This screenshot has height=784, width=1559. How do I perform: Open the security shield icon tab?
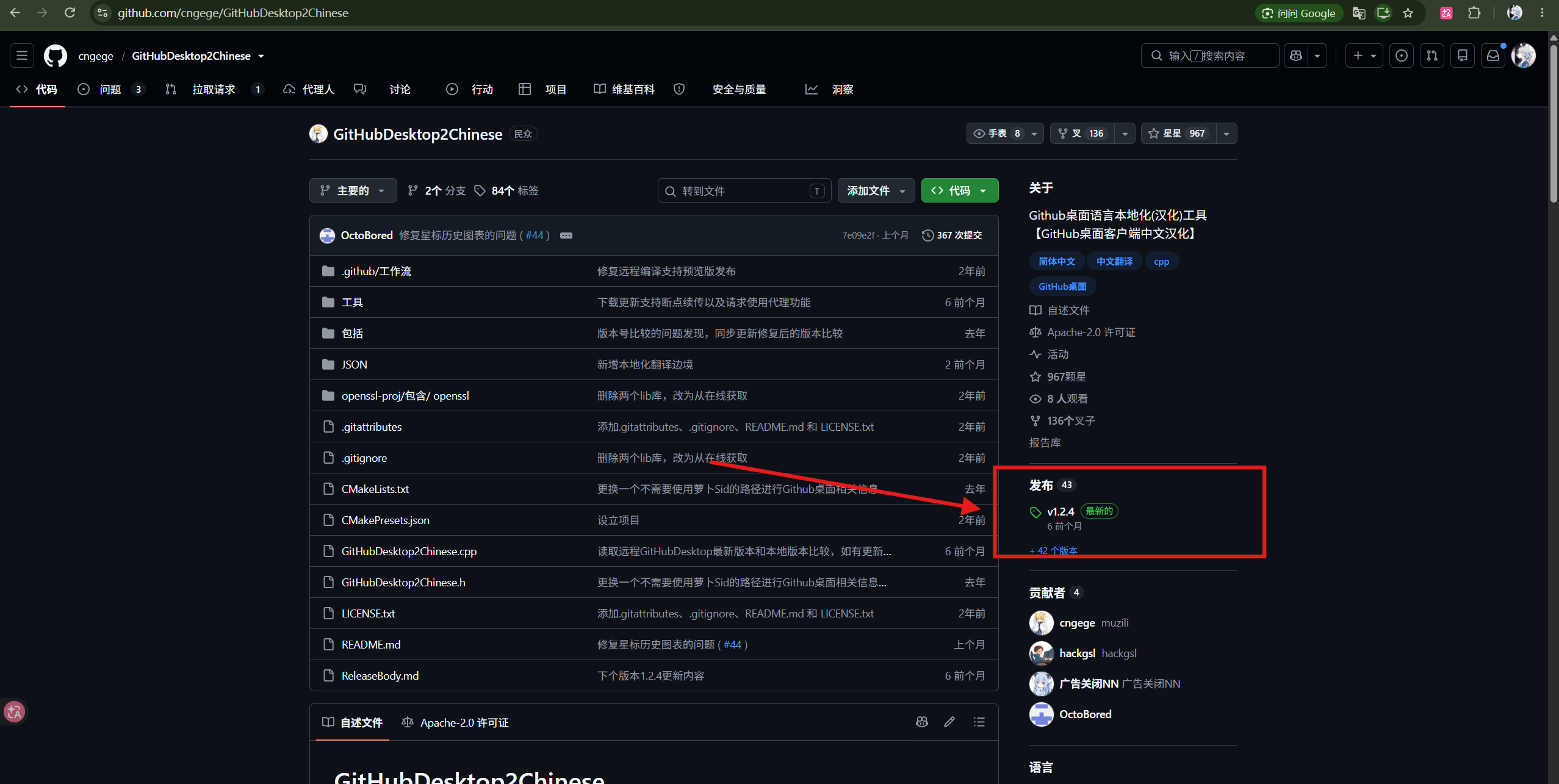(x=679, y=89)
